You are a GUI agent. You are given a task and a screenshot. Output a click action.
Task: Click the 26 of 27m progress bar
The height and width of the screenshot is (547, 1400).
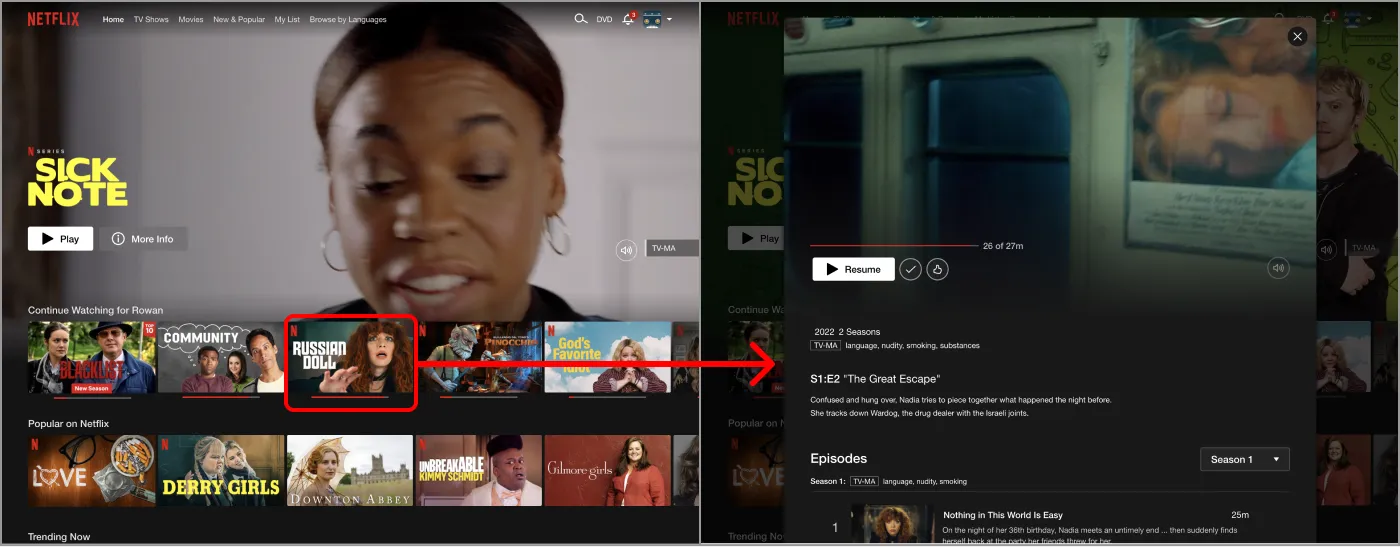894,246
